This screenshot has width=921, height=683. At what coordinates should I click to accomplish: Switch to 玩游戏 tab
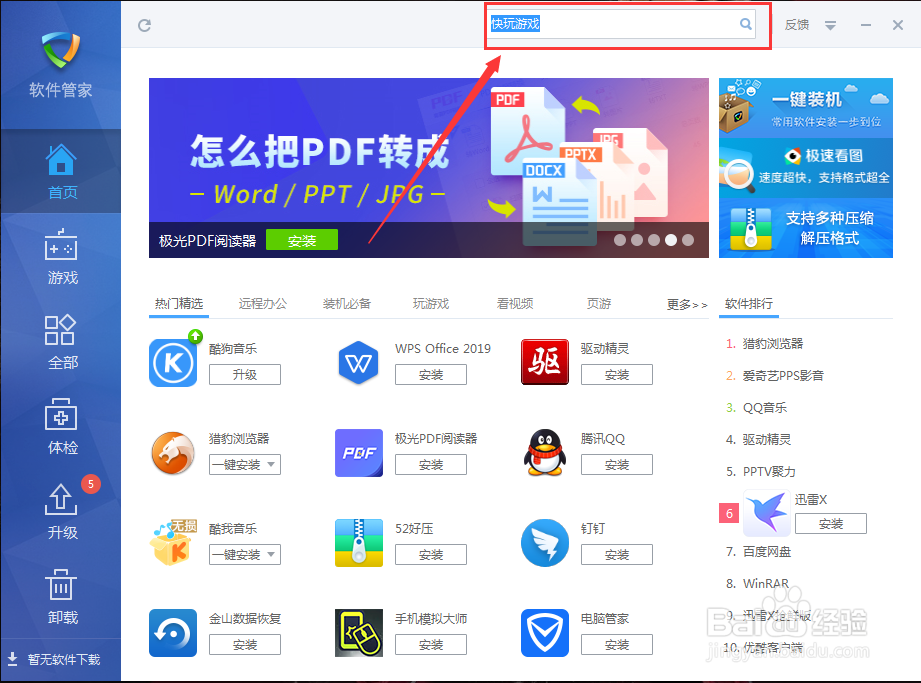coord(431,304)
